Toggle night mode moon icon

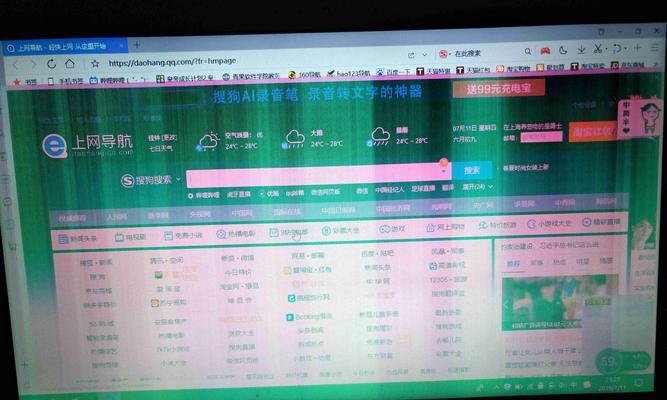563,50
